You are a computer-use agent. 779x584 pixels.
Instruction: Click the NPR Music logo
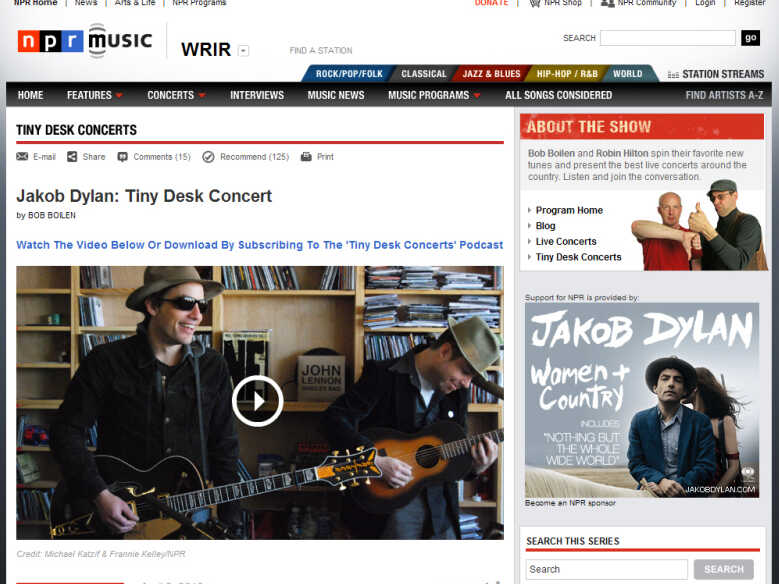[85, 41]
